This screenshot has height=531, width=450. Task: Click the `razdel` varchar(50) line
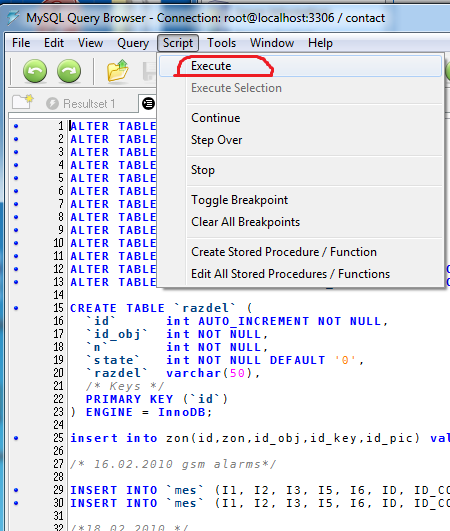[x=173, y=373]
